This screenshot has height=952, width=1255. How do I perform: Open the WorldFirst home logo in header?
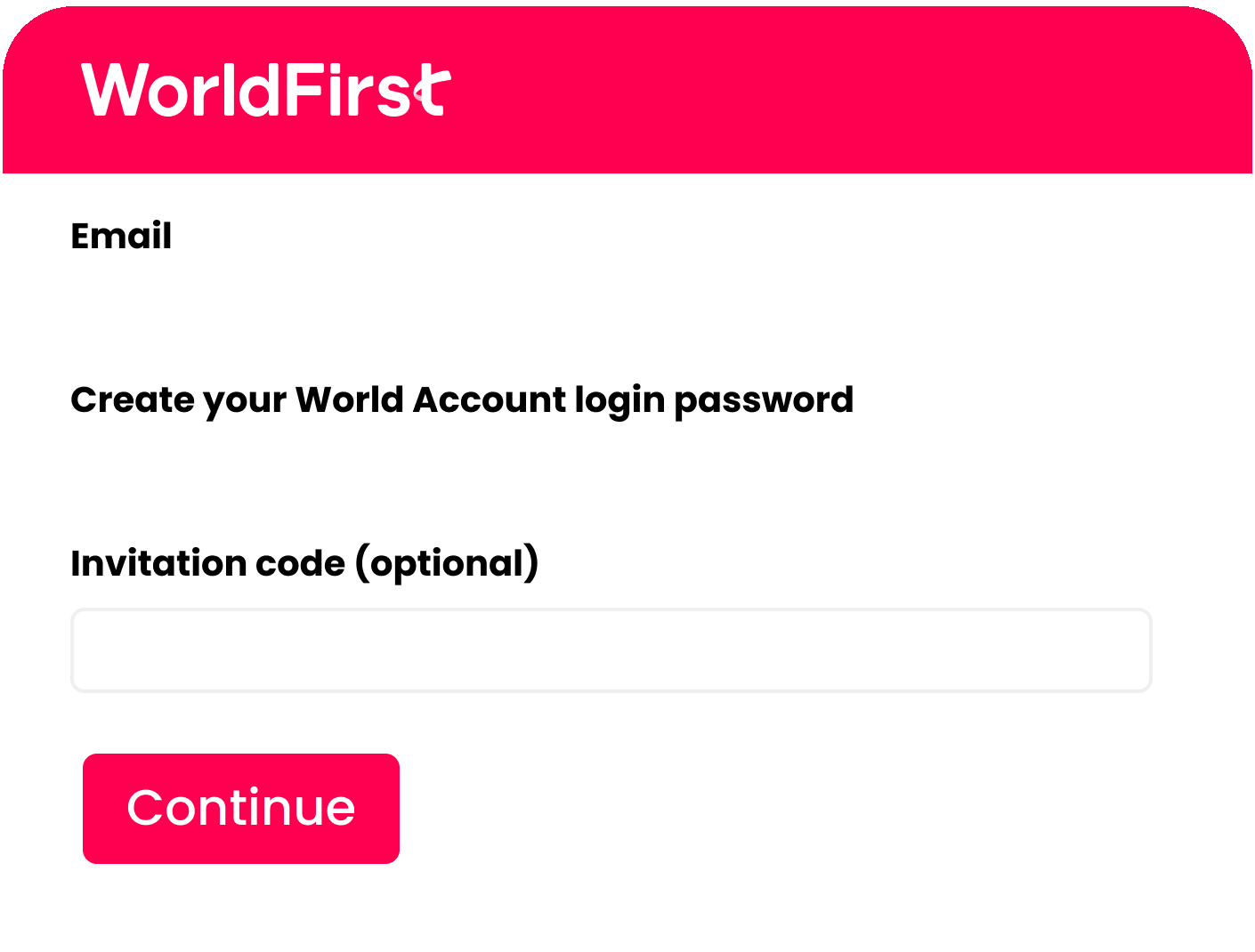265,90
